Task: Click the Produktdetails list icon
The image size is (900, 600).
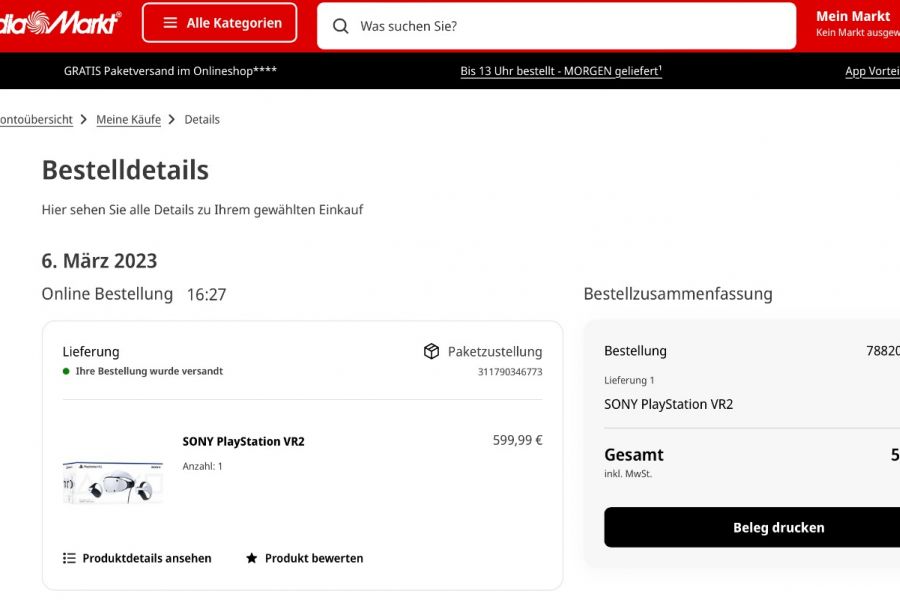Action: tap(69, 558)
